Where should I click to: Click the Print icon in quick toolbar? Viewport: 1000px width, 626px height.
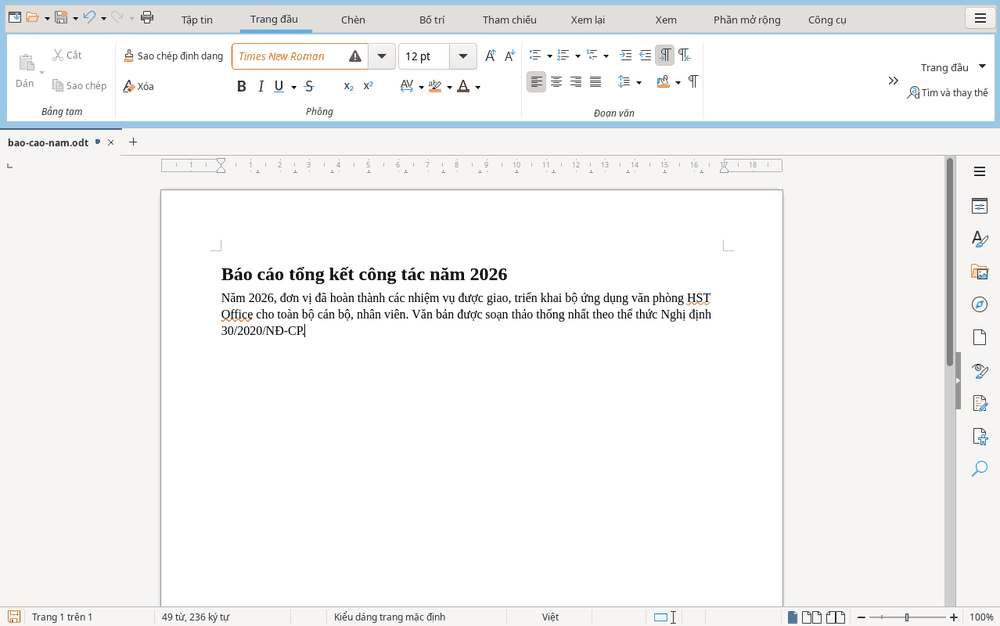pos(147,17)
